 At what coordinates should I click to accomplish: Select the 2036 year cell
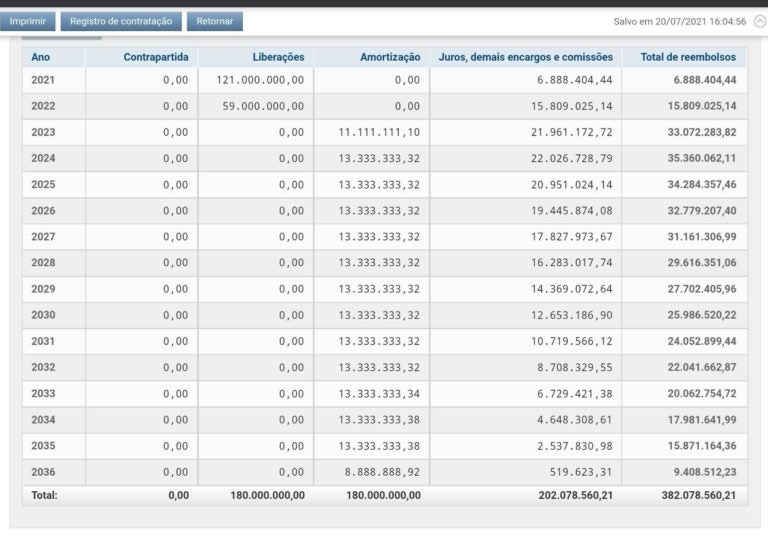tap(43, 472)
